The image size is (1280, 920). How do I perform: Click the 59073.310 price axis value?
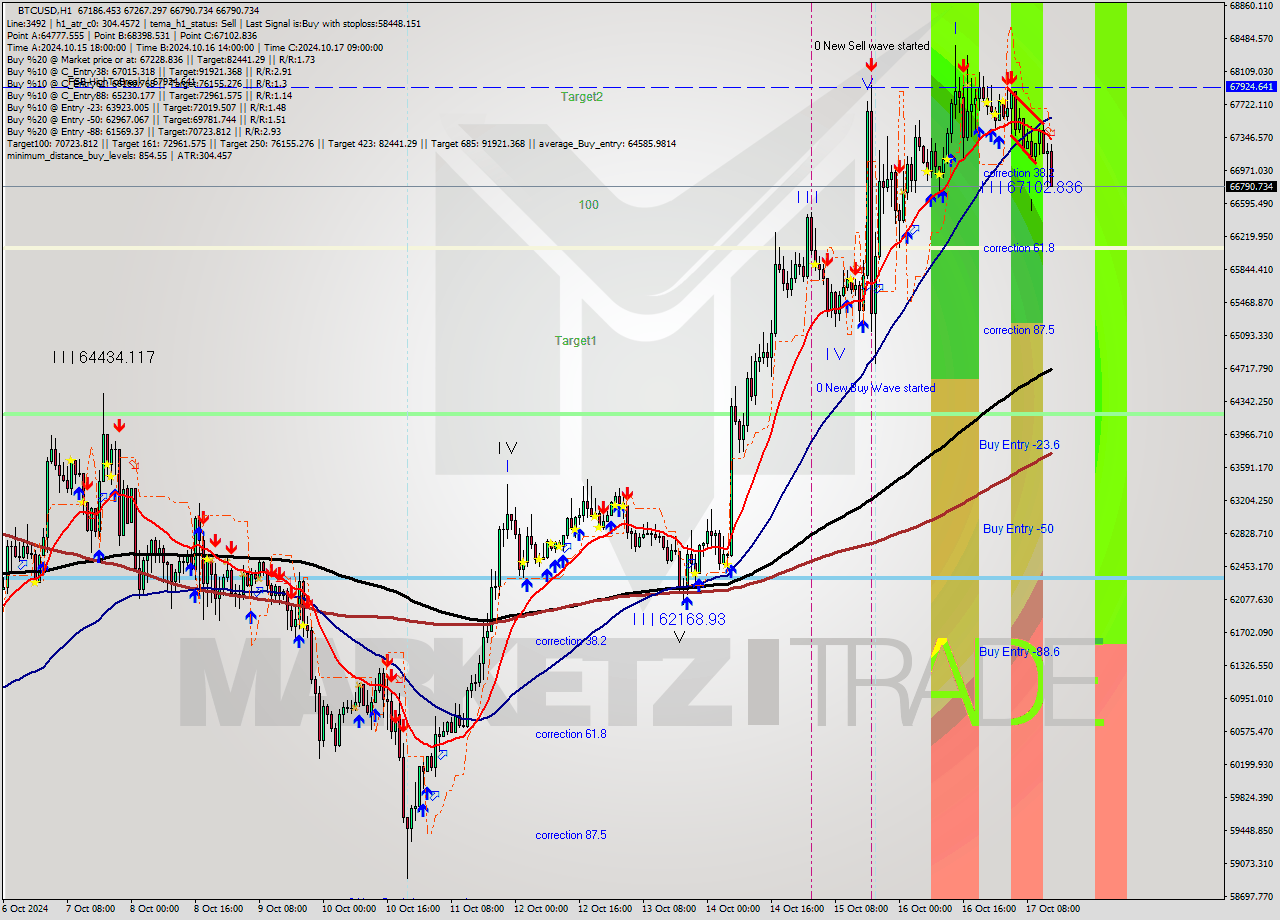pyautogui.click(x=1251, y=864)
